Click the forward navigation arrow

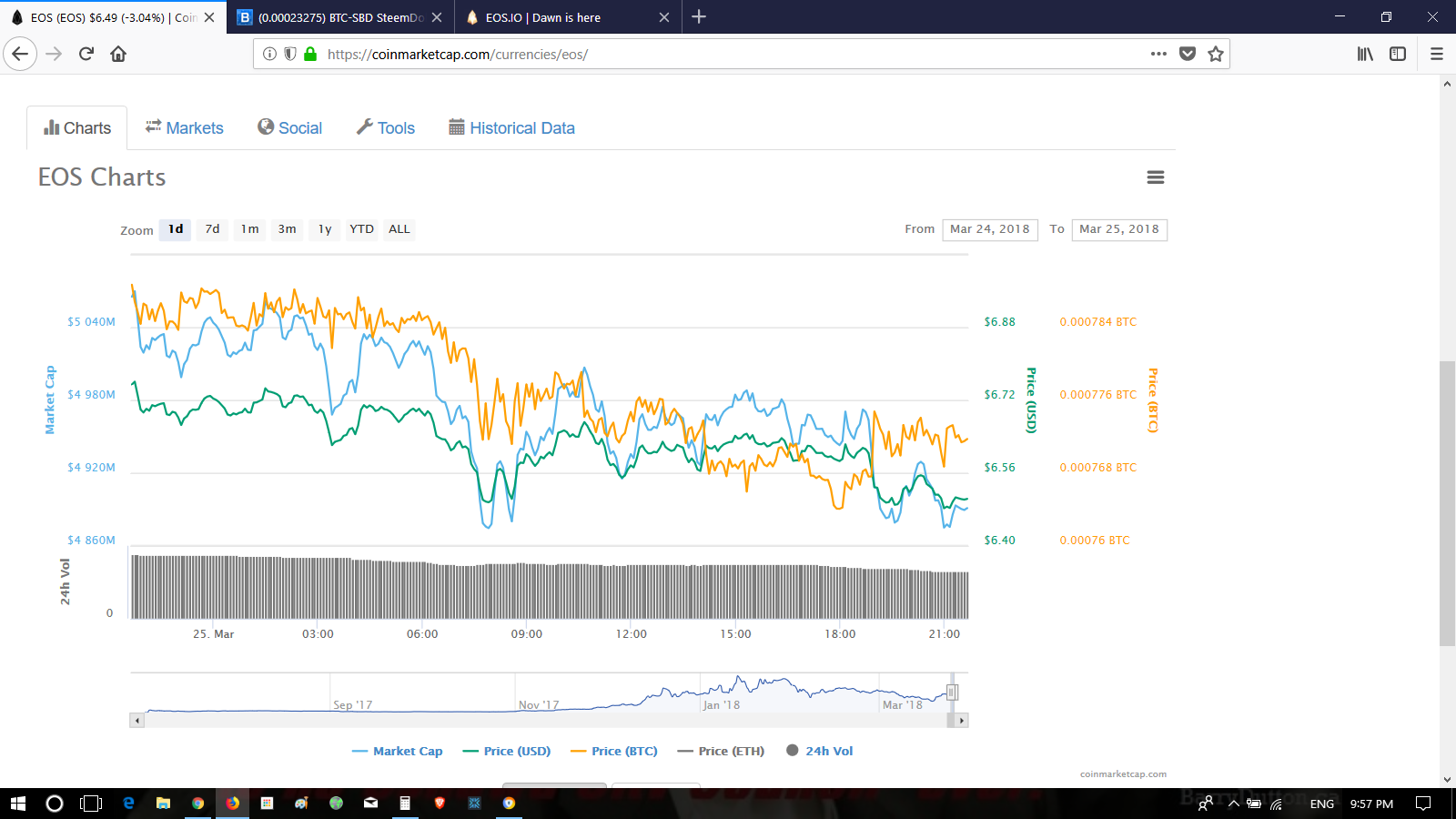pos(54,54)
